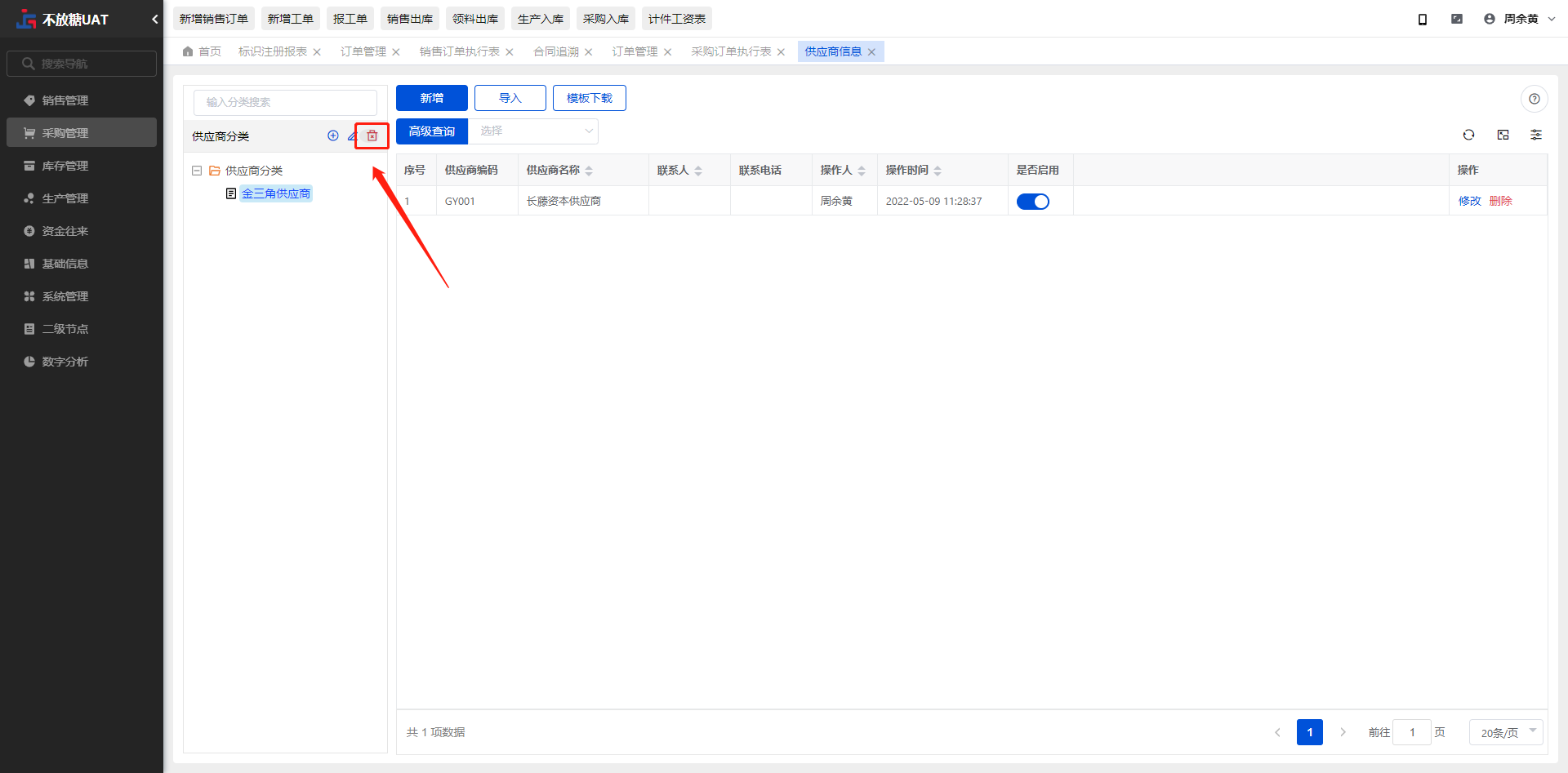Click the 新增工单 shortcut
1568x773 pixels.
point(291,19)
